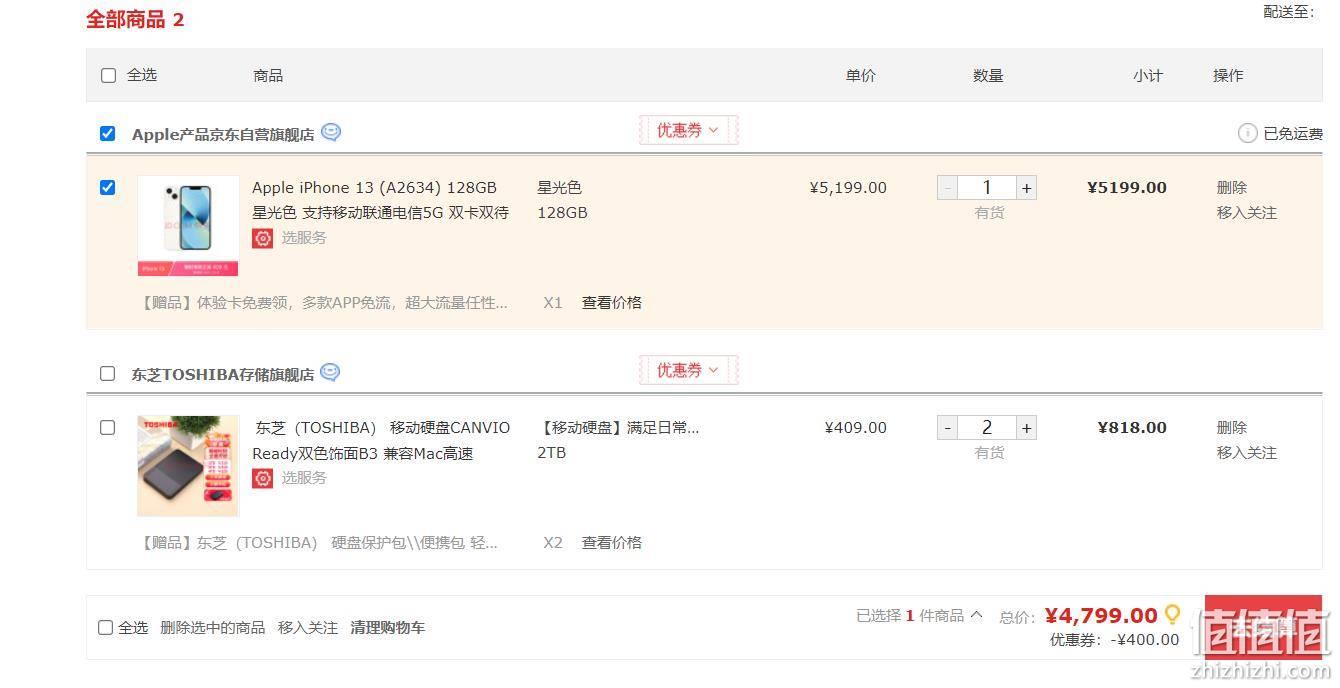Click 删除 for the iPhone 13 row
Viewport: 1340px width, 688px height.
[x=1232, y=187]
